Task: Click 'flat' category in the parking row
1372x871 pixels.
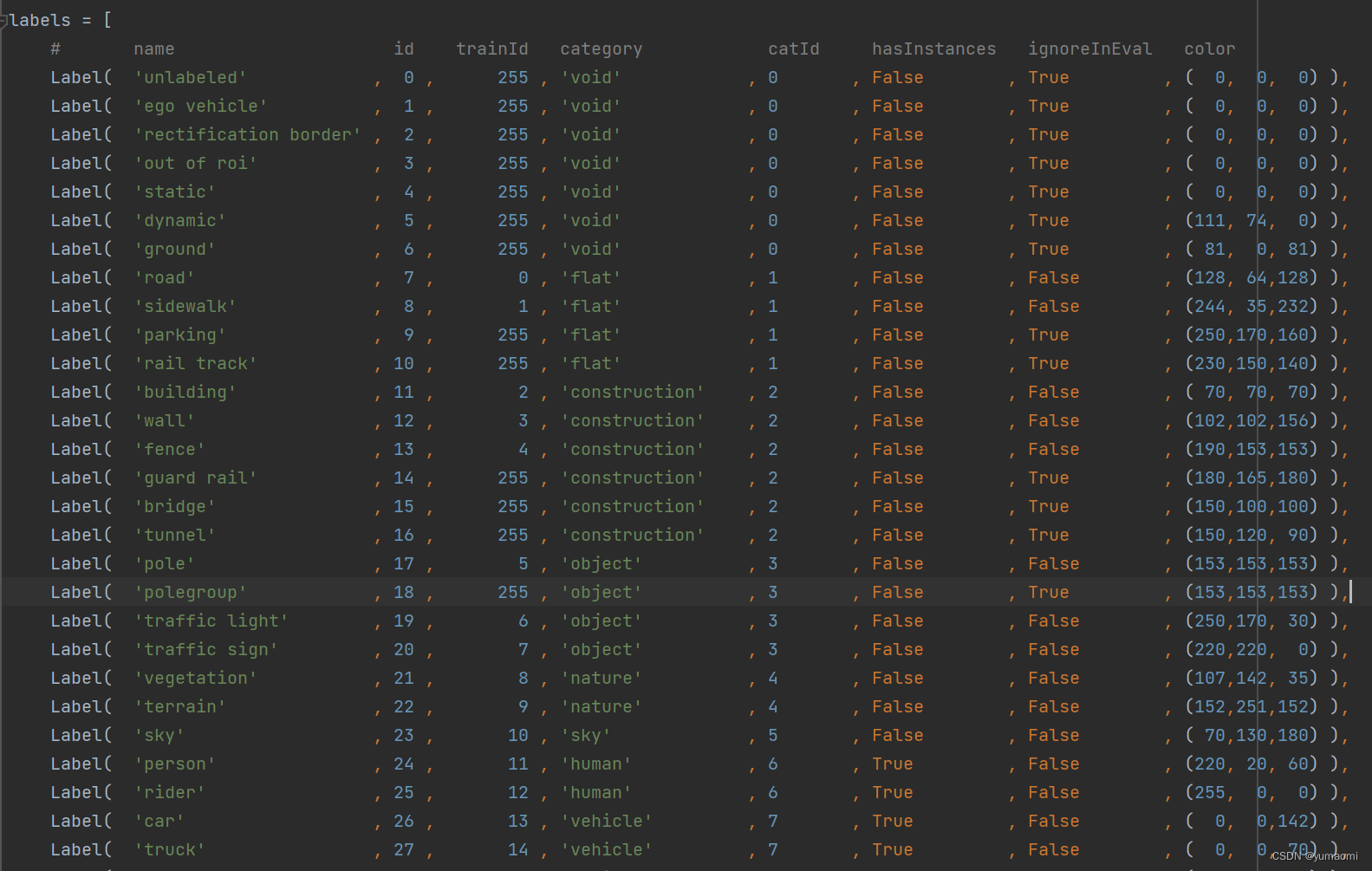Action: [591, 335]
